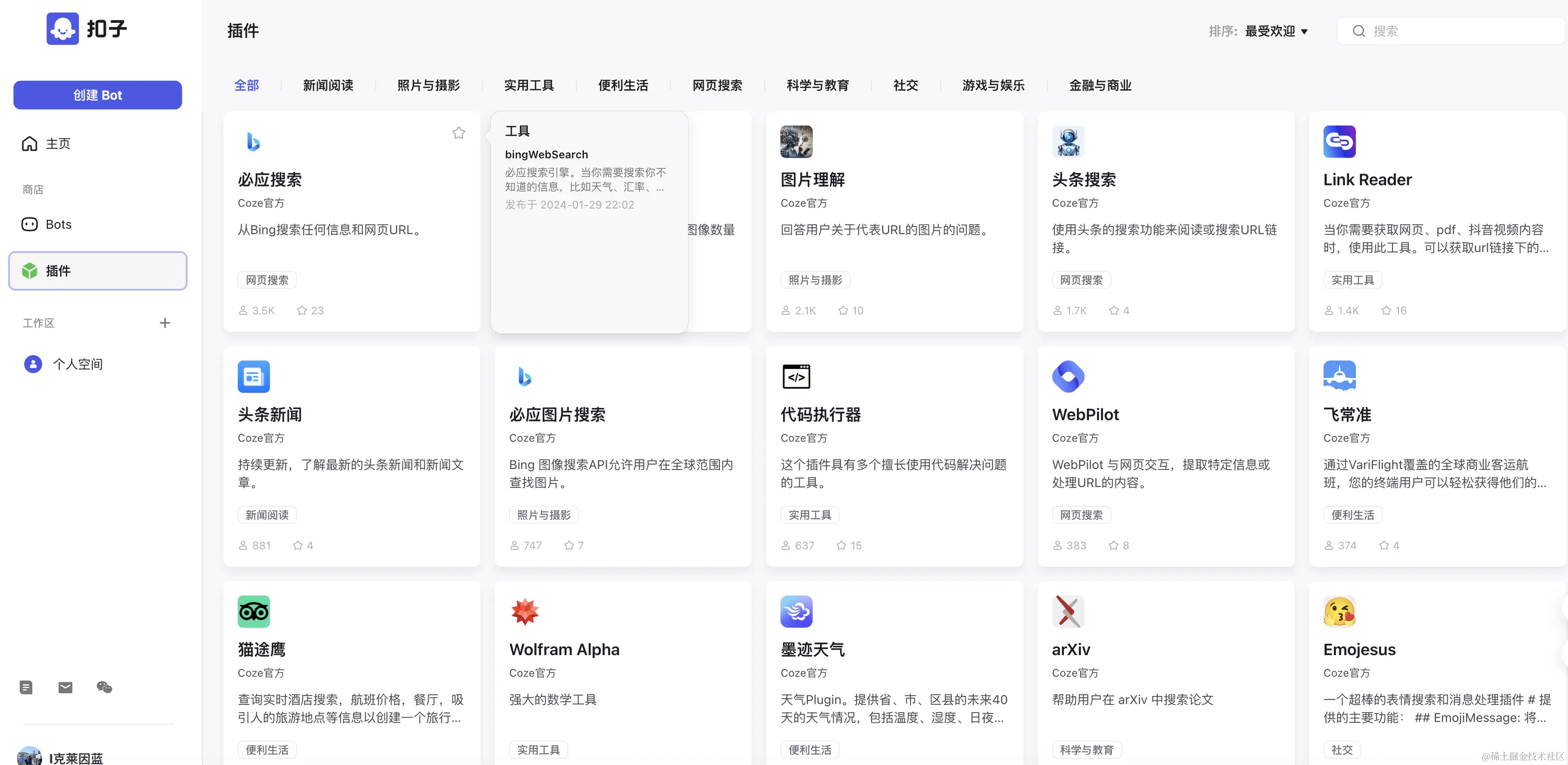Click the 代码执行器 code icon
Screen dimensions: 1568x765
point(797,377)
